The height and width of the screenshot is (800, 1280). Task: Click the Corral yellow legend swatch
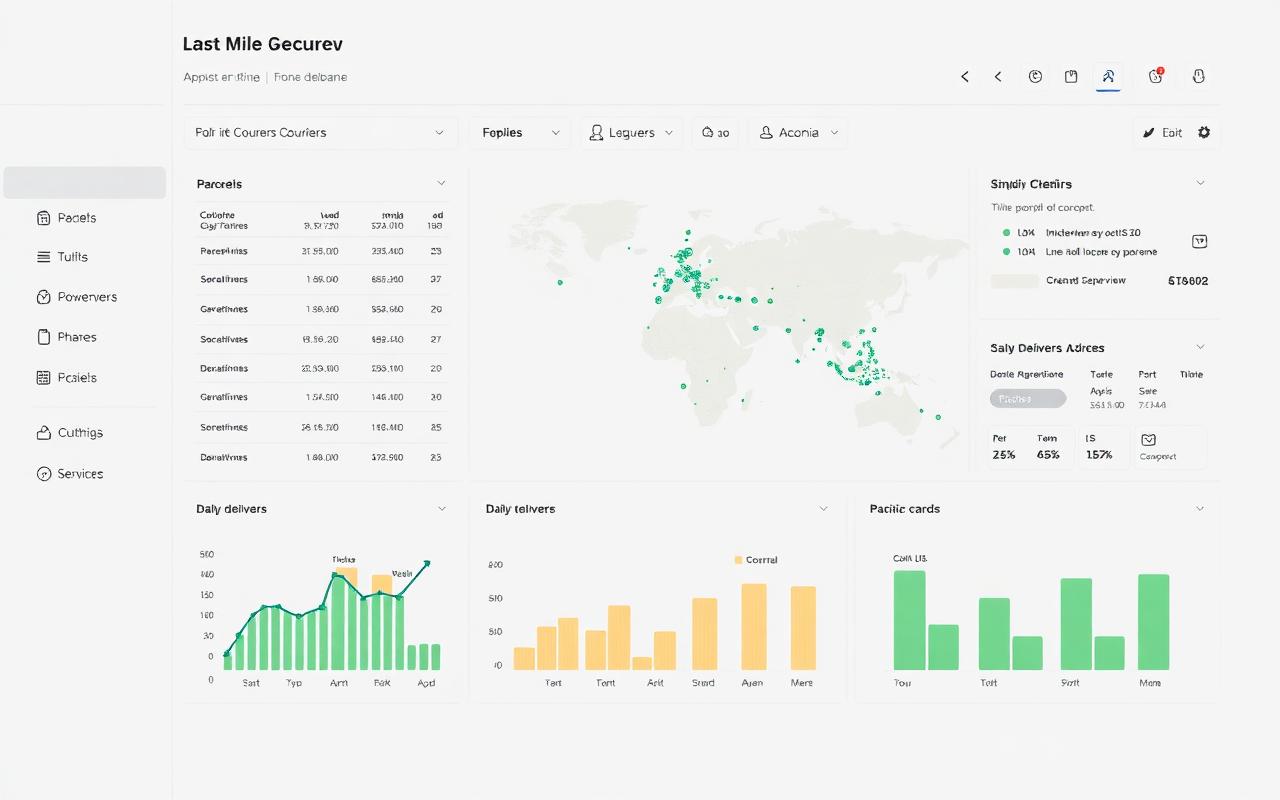point(738,560)
